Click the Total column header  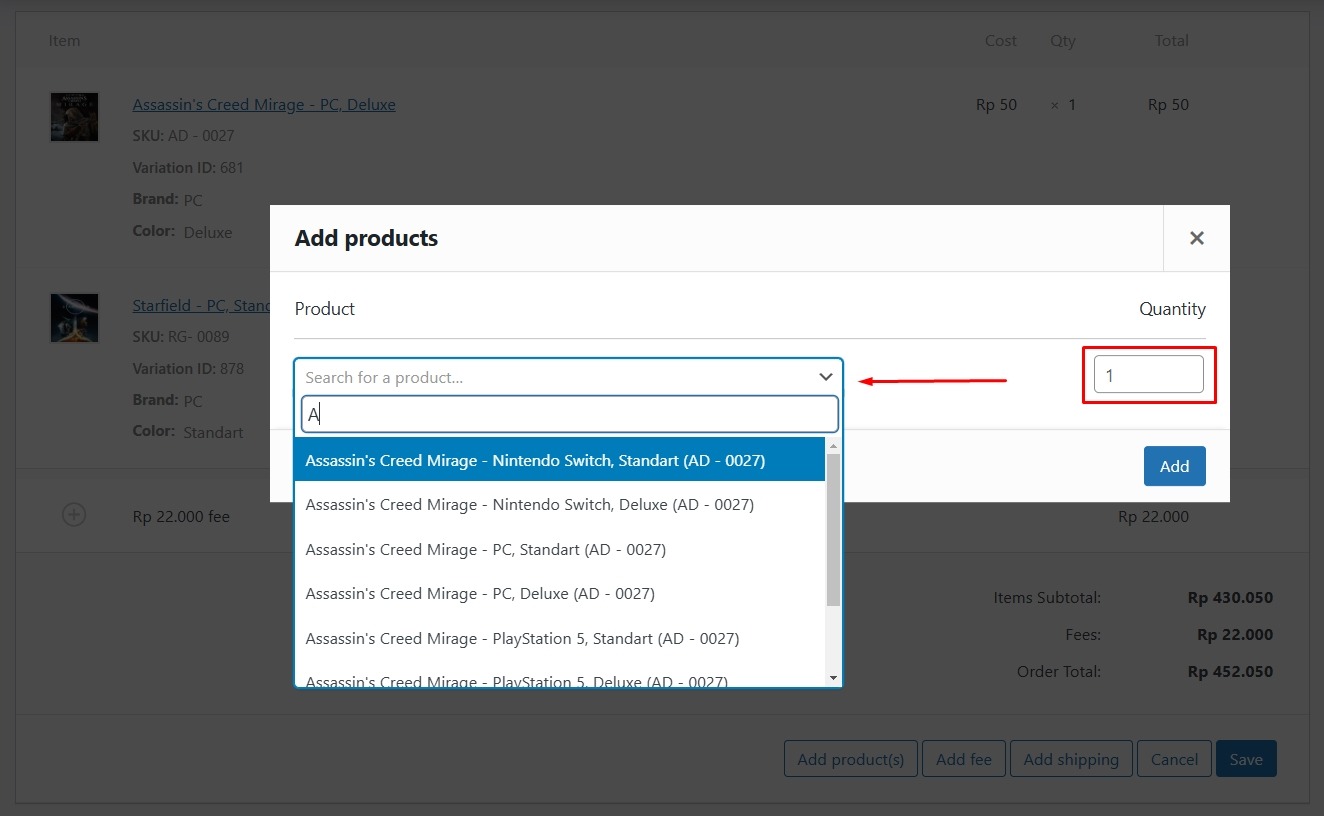click(x=1171, y=41)
